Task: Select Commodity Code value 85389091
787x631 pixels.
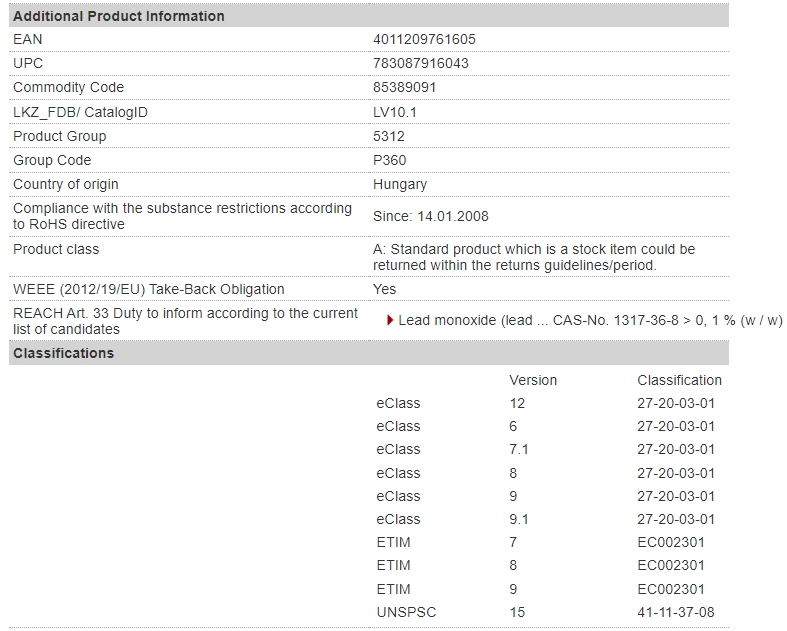Action: [404, 87]
